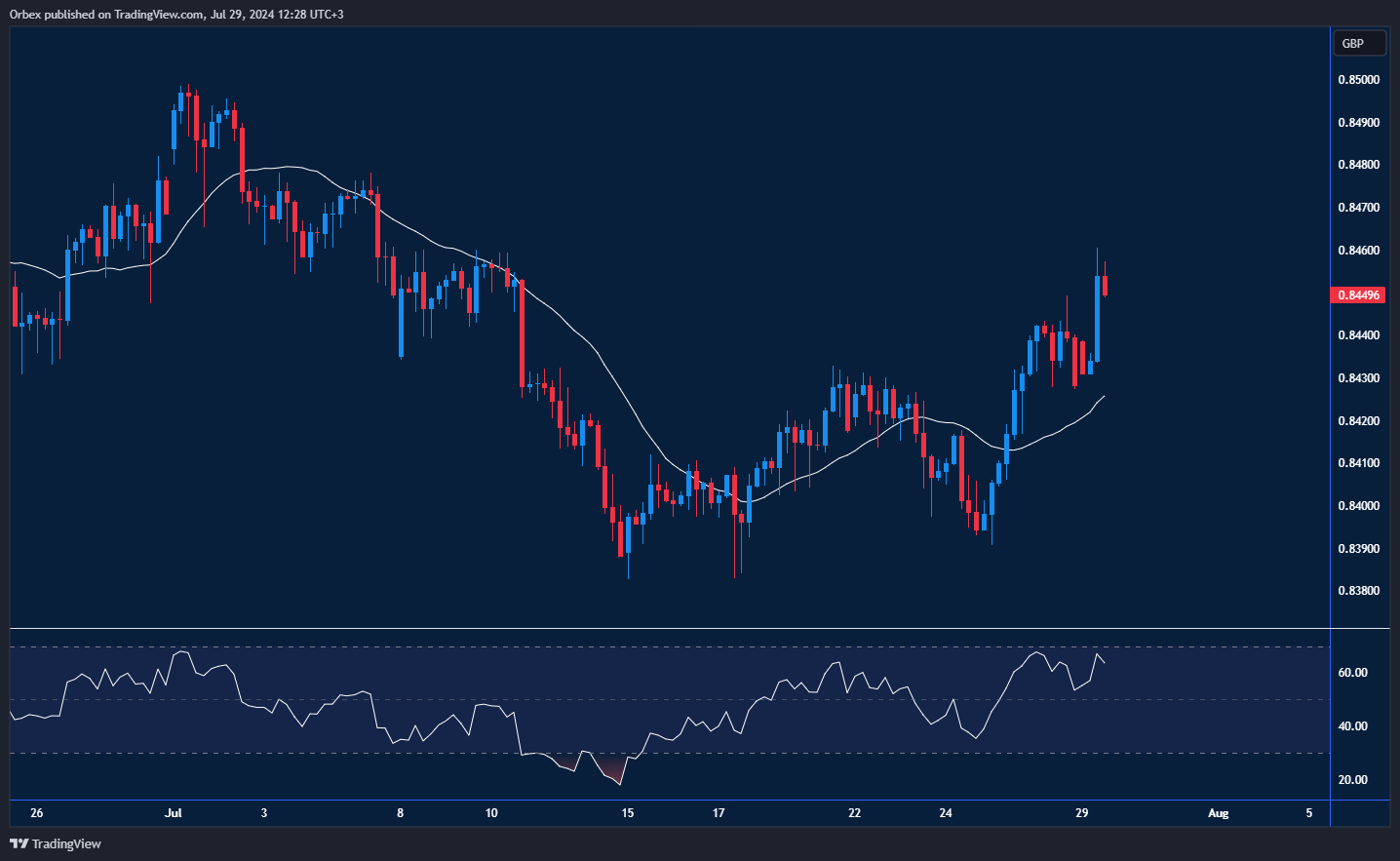Click the red oversold RSI shaded dip
This screenshot has width=1400, height=861.
(612, 770)
